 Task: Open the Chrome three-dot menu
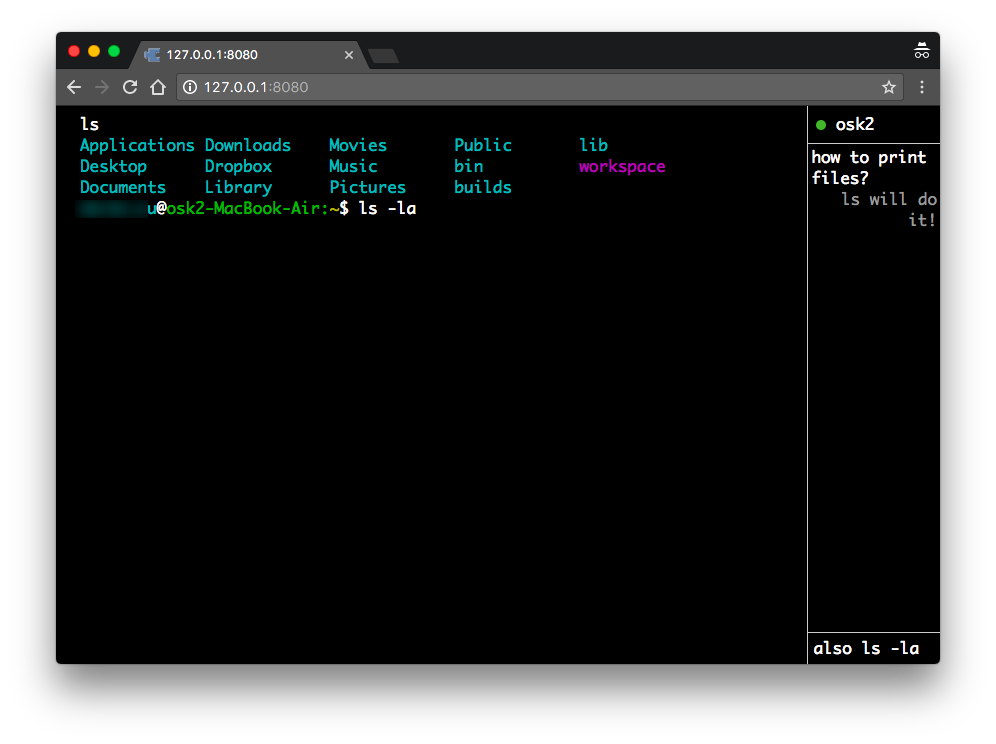(x=922, y=87)
